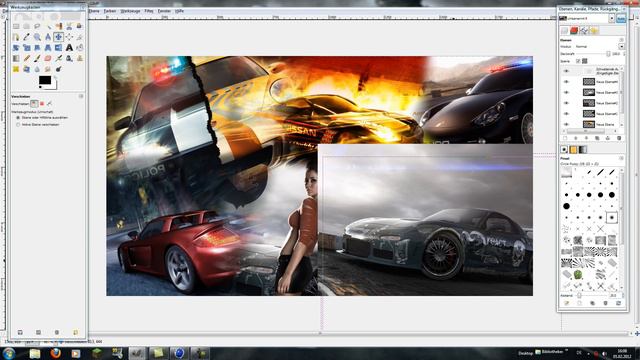640x360 pixels.
Task: Toggle visibility of layer 'Neue Ebene#4'
Action: 566,82
